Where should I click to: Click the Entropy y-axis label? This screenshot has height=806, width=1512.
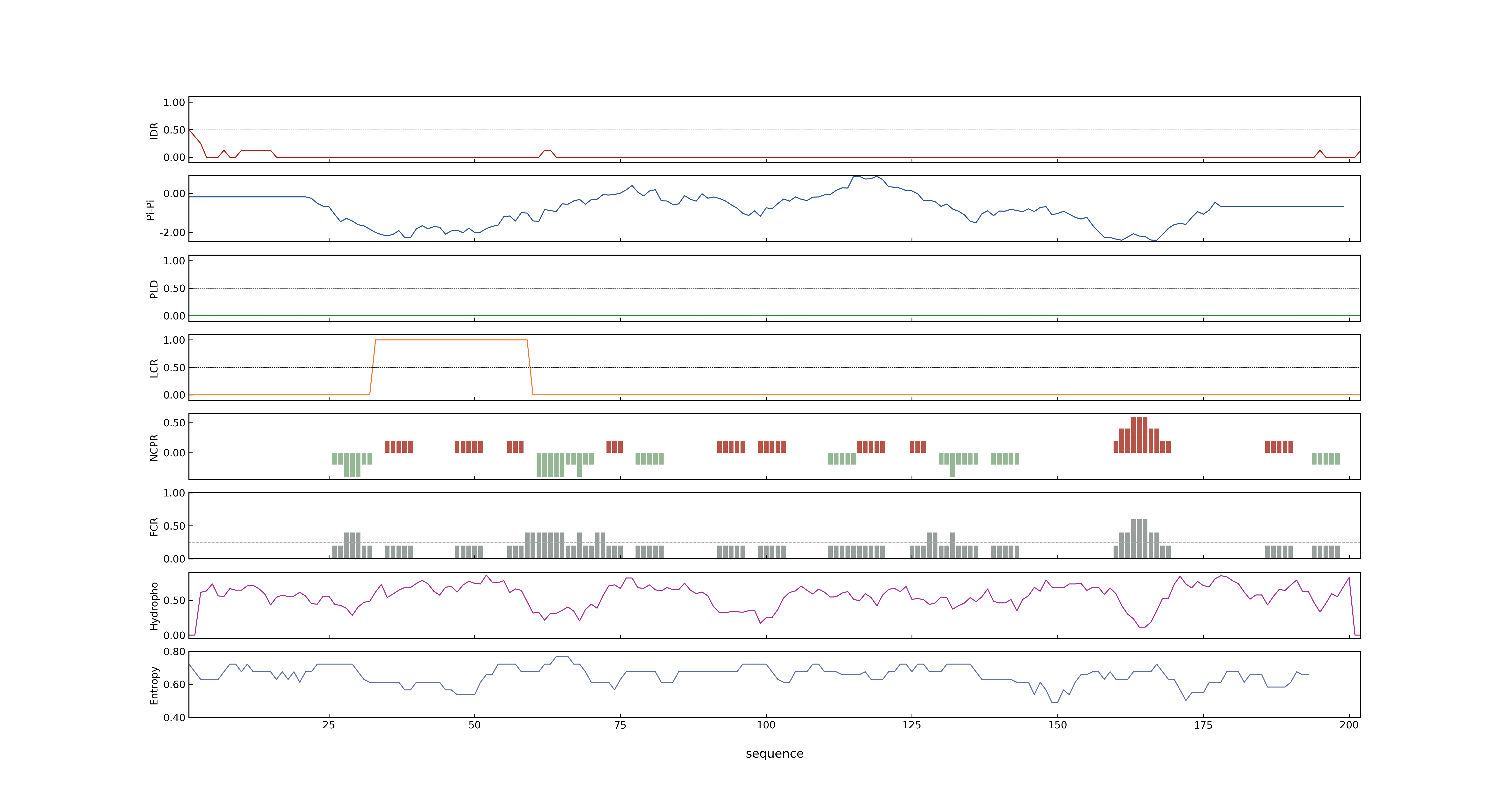[154, 685]
